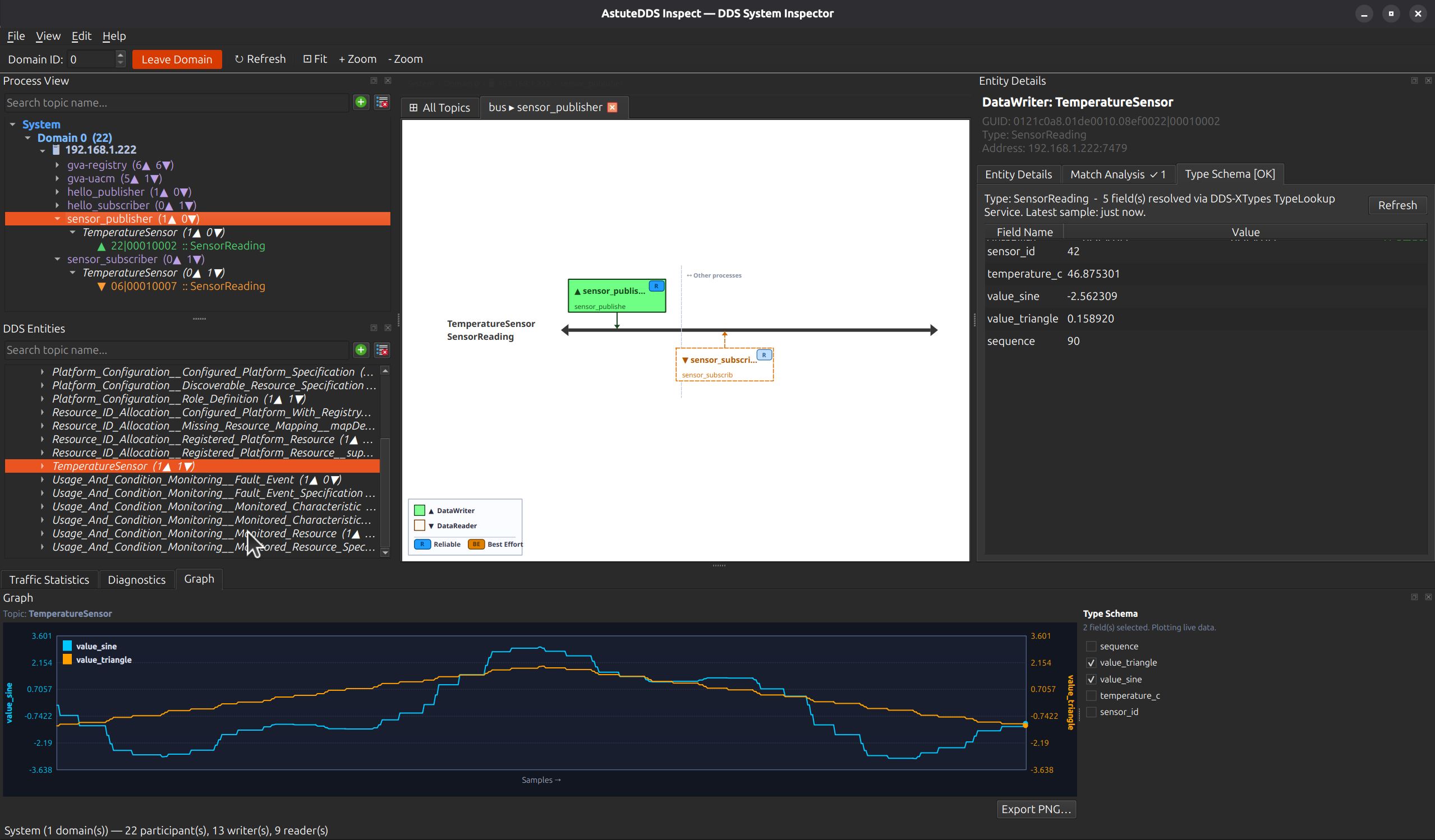1435x840 pixels.
Task: Close the Graph panel
Action: click(x=1428, y=597)
